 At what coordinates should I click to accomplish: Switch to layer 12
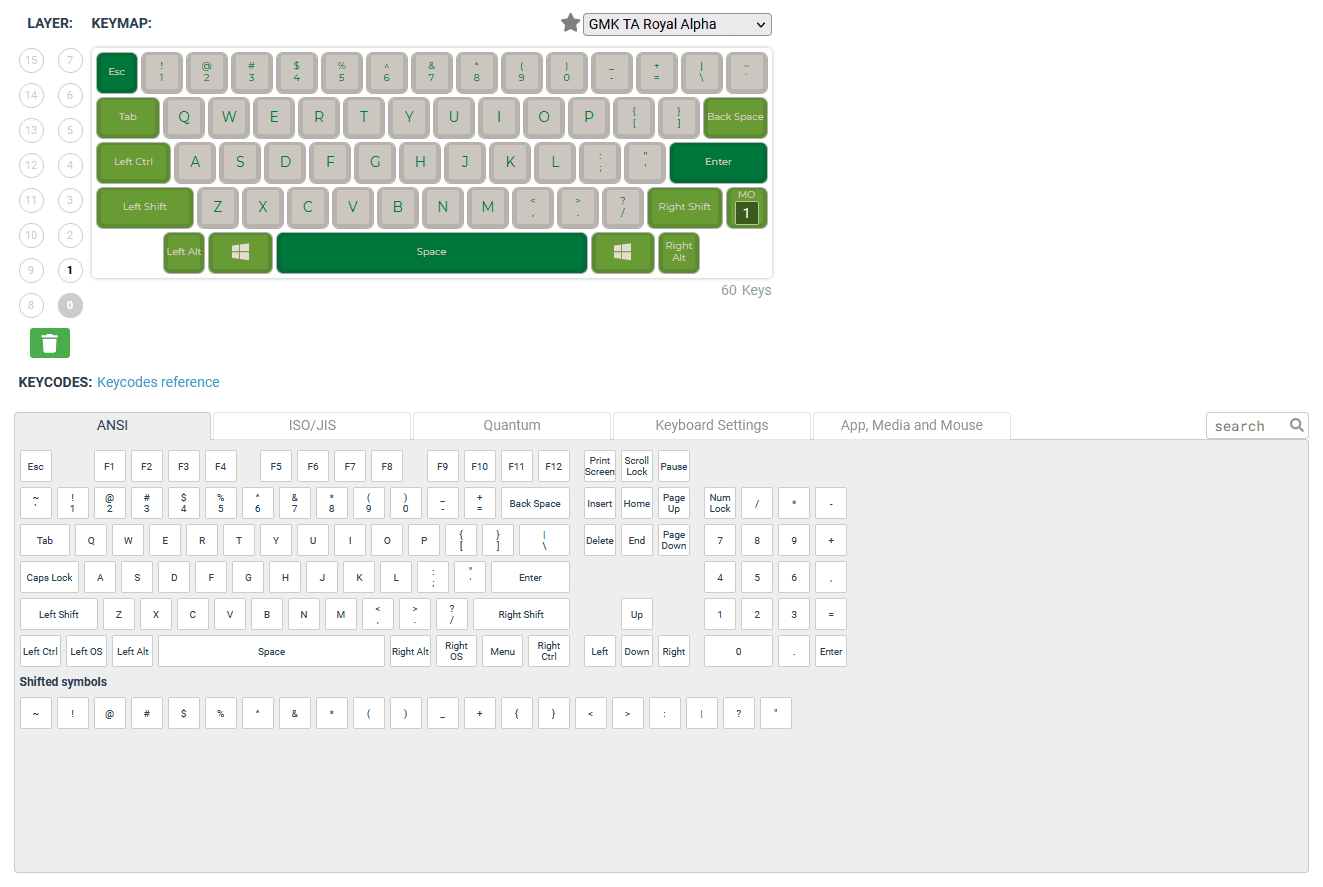[x=32, y=165]
